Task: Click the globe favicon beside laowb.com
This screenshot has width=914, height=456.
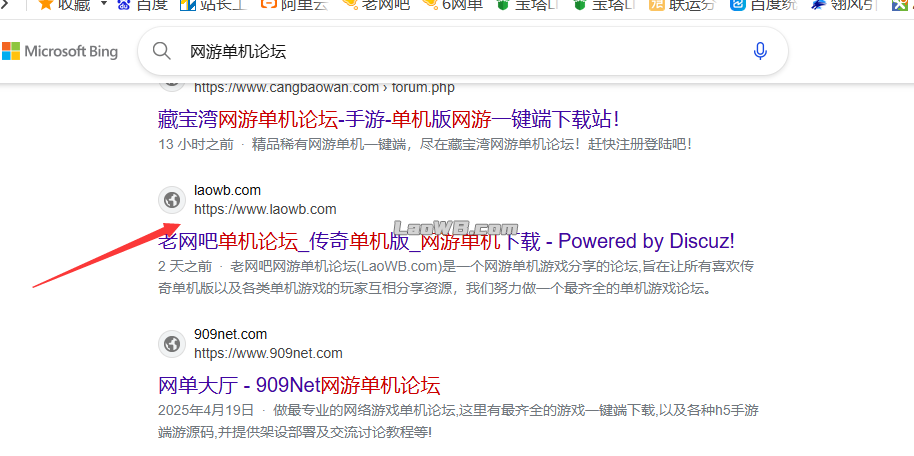Action: 171,200
